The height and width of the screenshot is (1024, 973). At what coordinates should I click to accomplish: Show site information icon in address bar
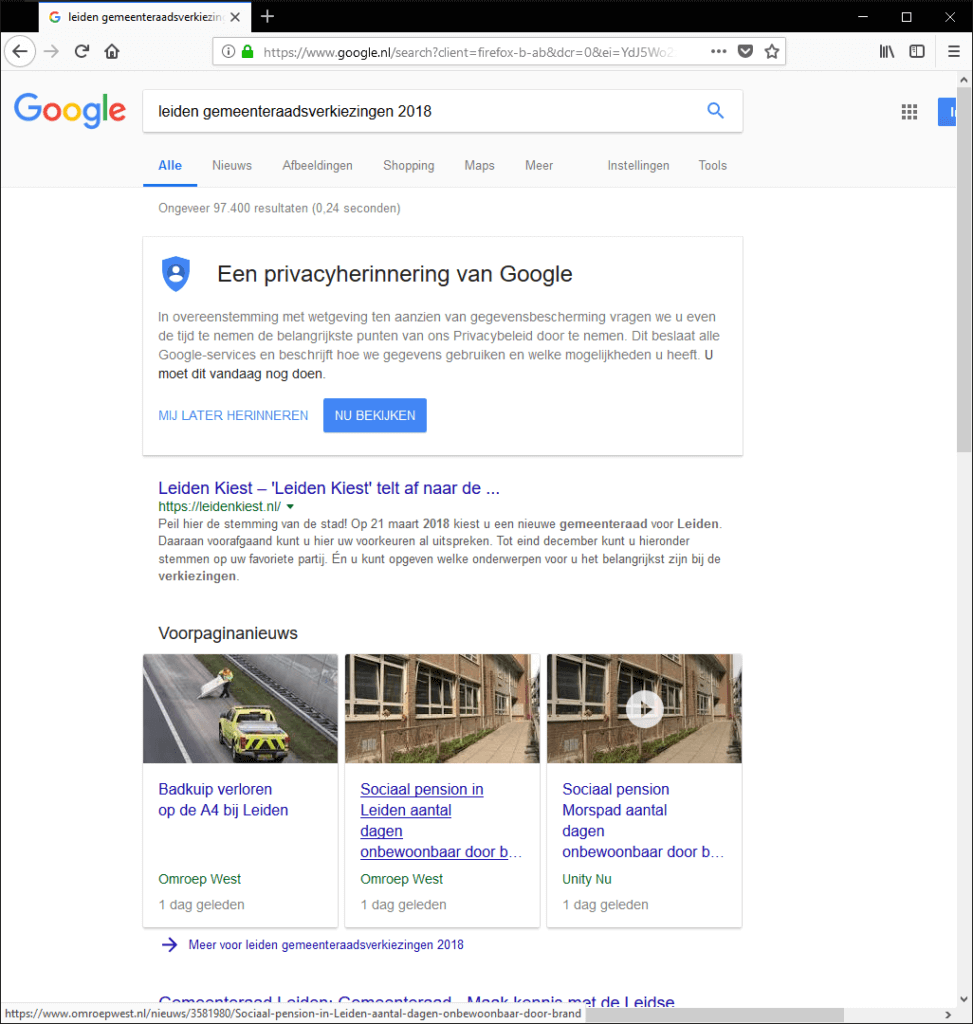pyautogui.click(x=228, y=52)
